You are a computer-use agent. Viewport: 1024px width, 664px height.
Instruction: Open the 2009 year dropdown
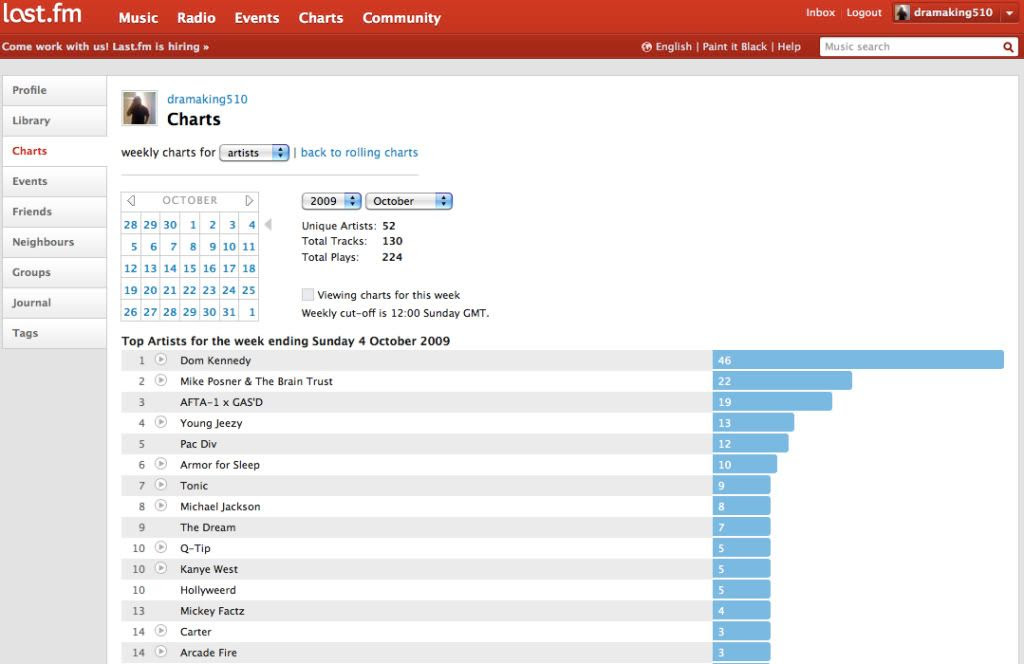331,201
